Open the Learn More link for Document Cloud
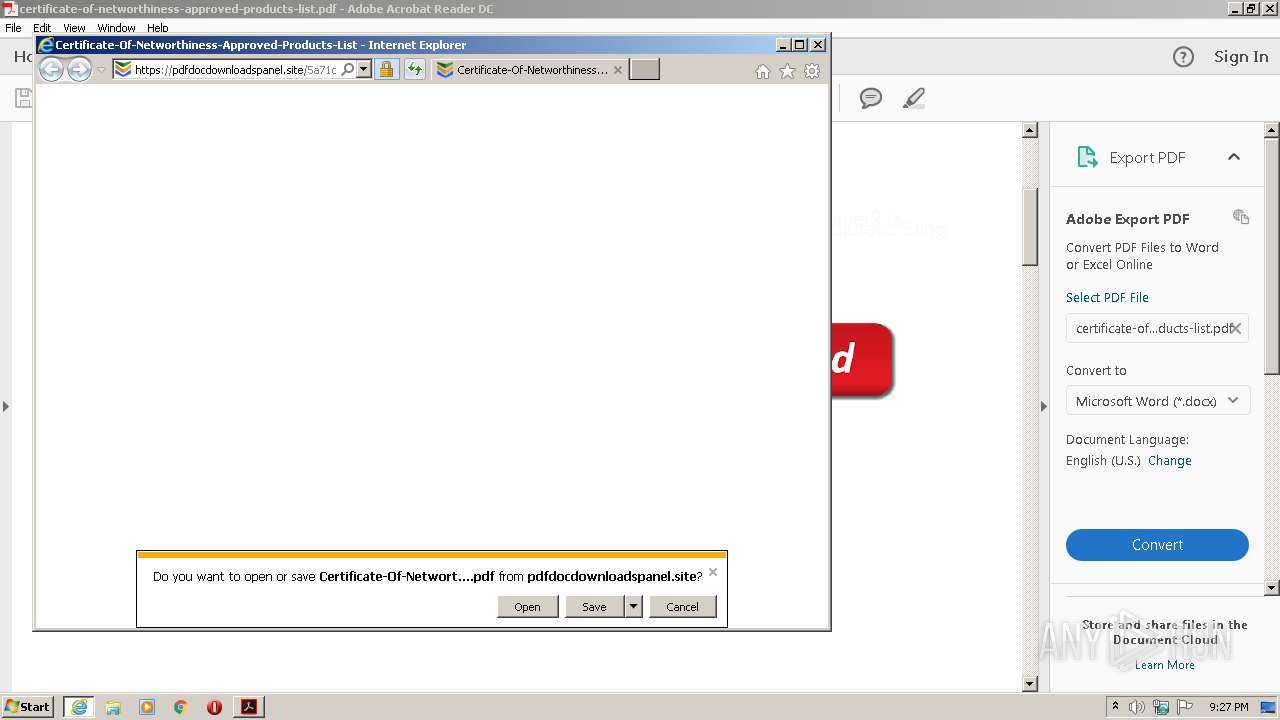 (x=1164, y=665)
